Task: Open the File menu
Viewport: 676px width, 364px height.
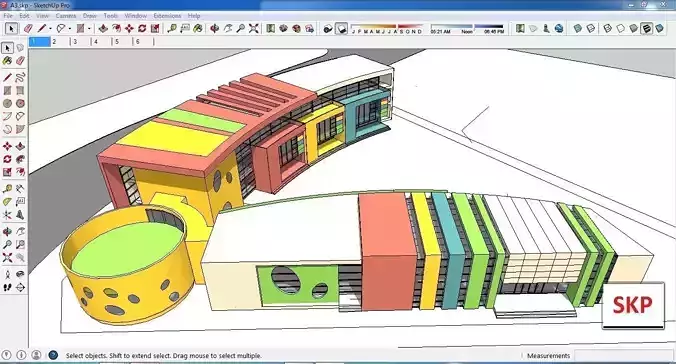Action: [x=8, y=16]
